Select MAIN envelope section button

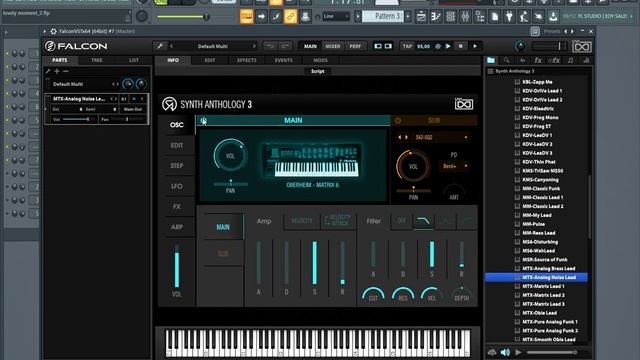[223, 227]
